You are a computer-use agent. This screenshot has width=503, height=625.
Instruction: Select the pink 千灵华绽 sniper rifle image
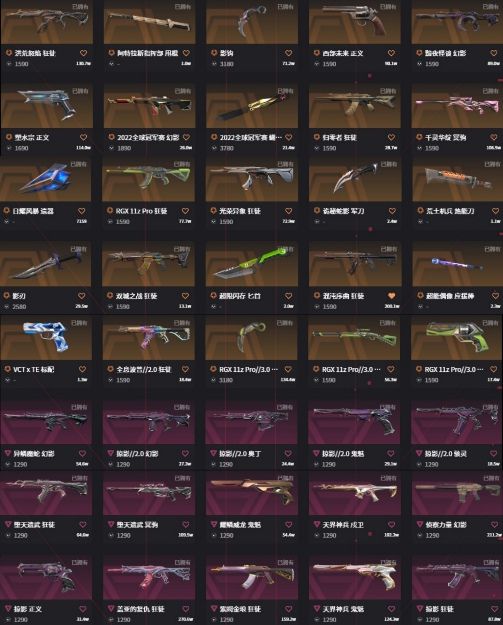coord(457,105)
